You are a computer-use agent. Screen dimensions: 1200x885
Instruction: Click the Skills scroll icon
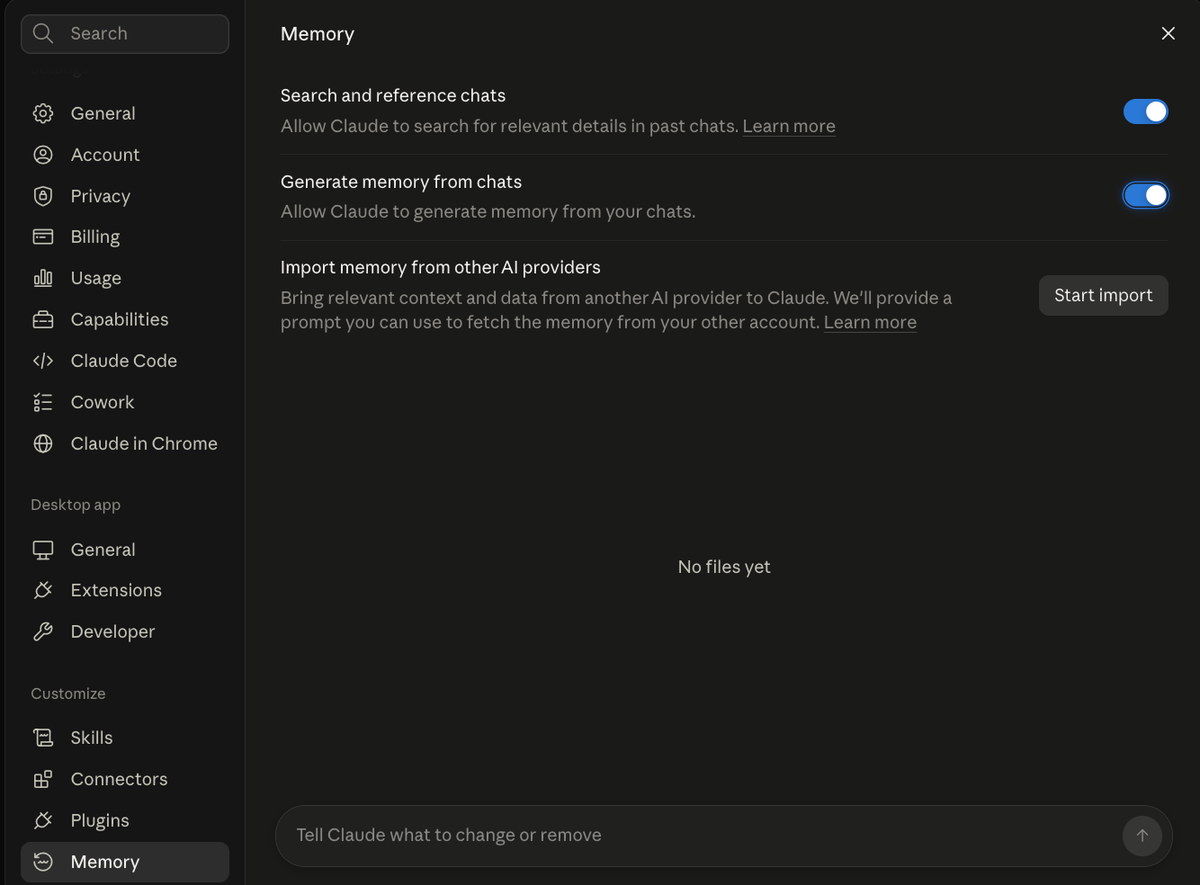coord(43,738)
